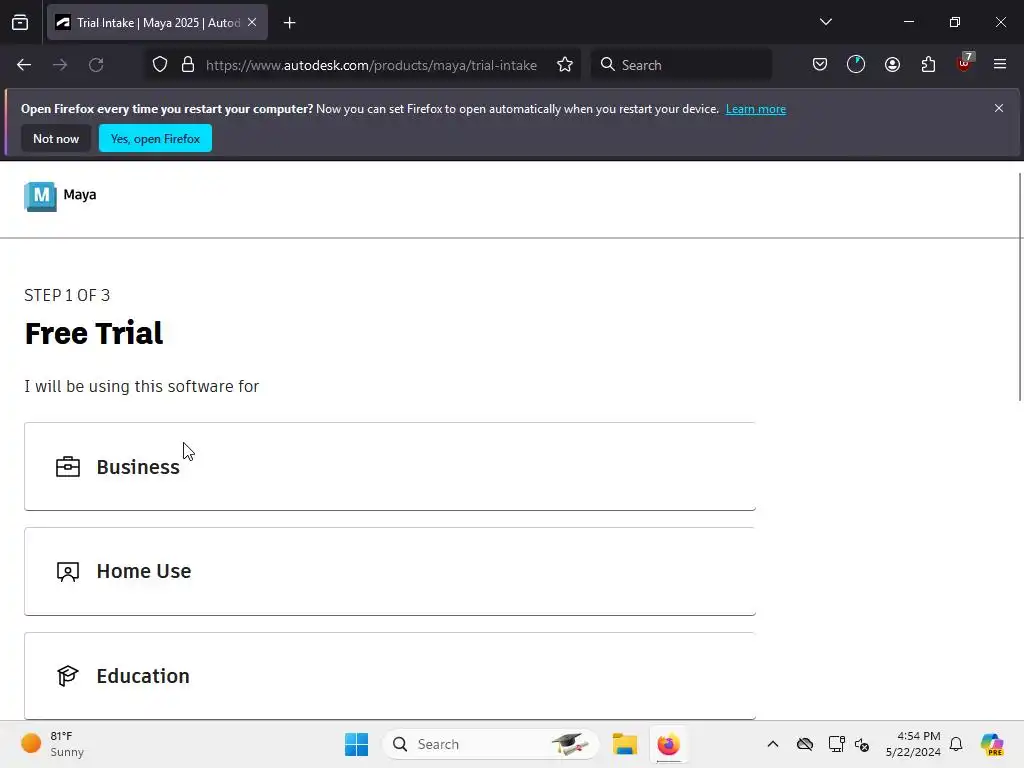Click the Maya product name text
Screen dimensions: 1024x768
pos(80,195)
